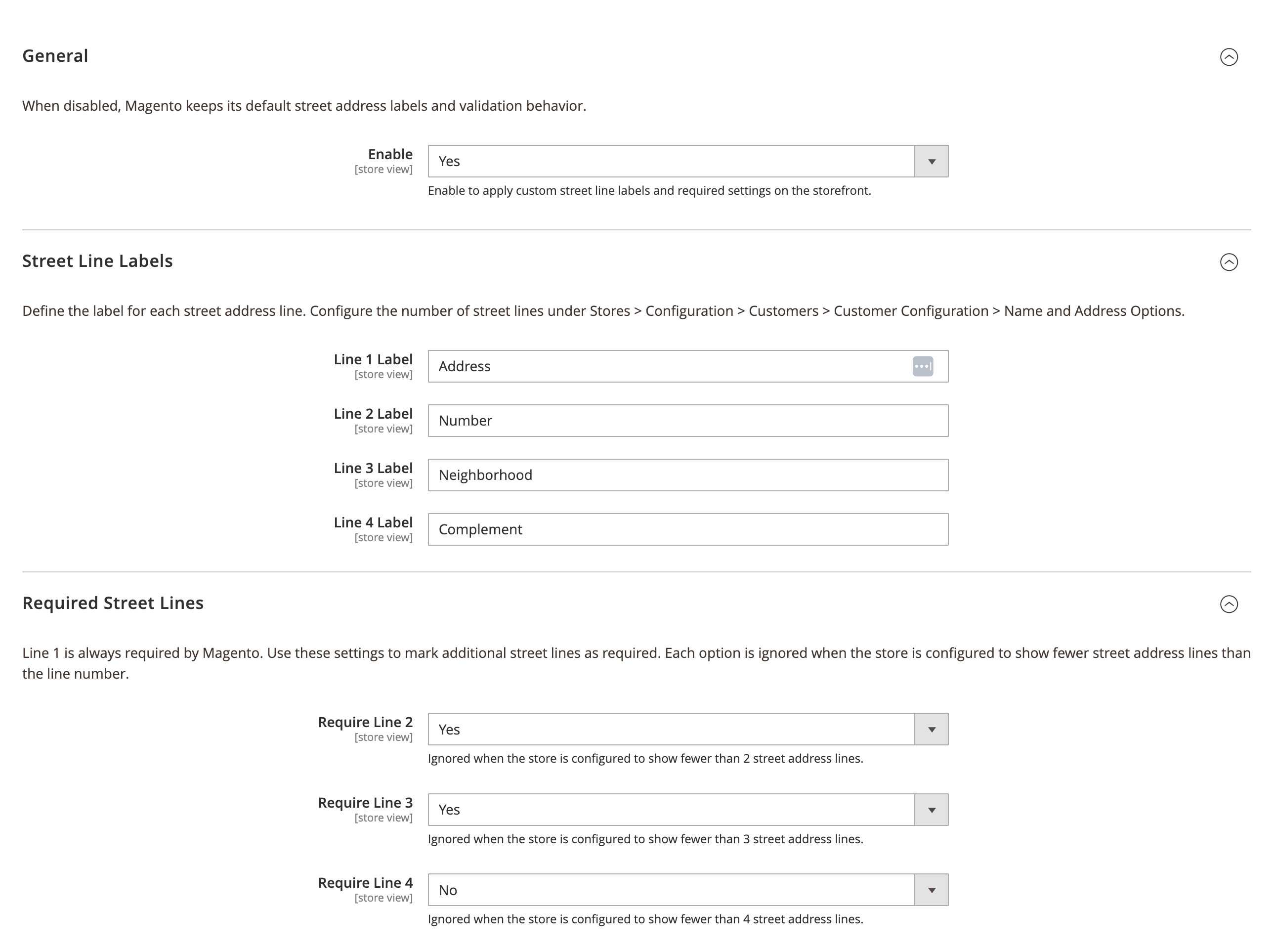
Task: Click the 'When disabled, Magento keeps' description
Action: pos(304,105)
